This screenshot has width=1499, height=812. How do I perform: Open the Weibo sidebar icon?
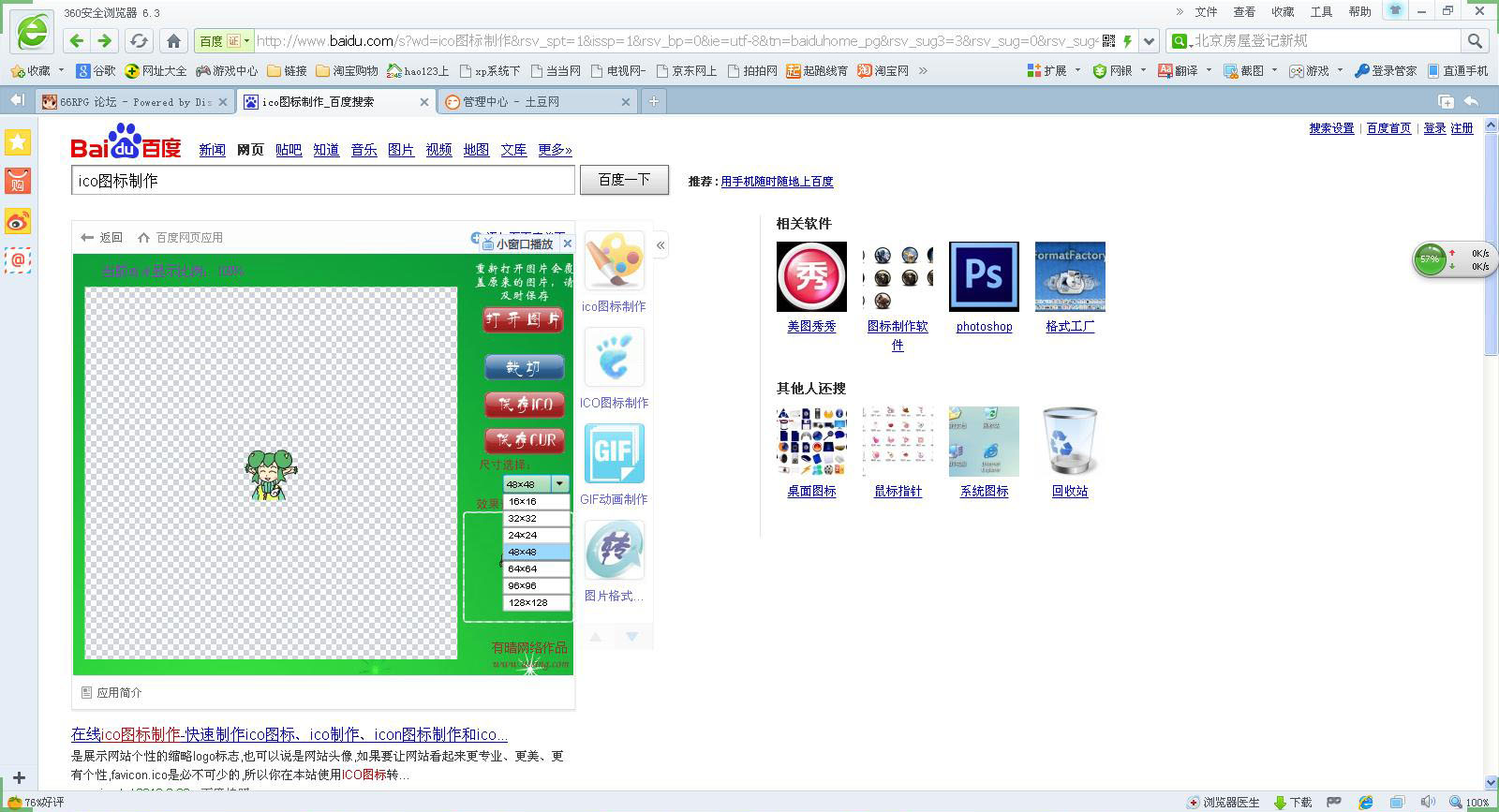pos(18,221)
